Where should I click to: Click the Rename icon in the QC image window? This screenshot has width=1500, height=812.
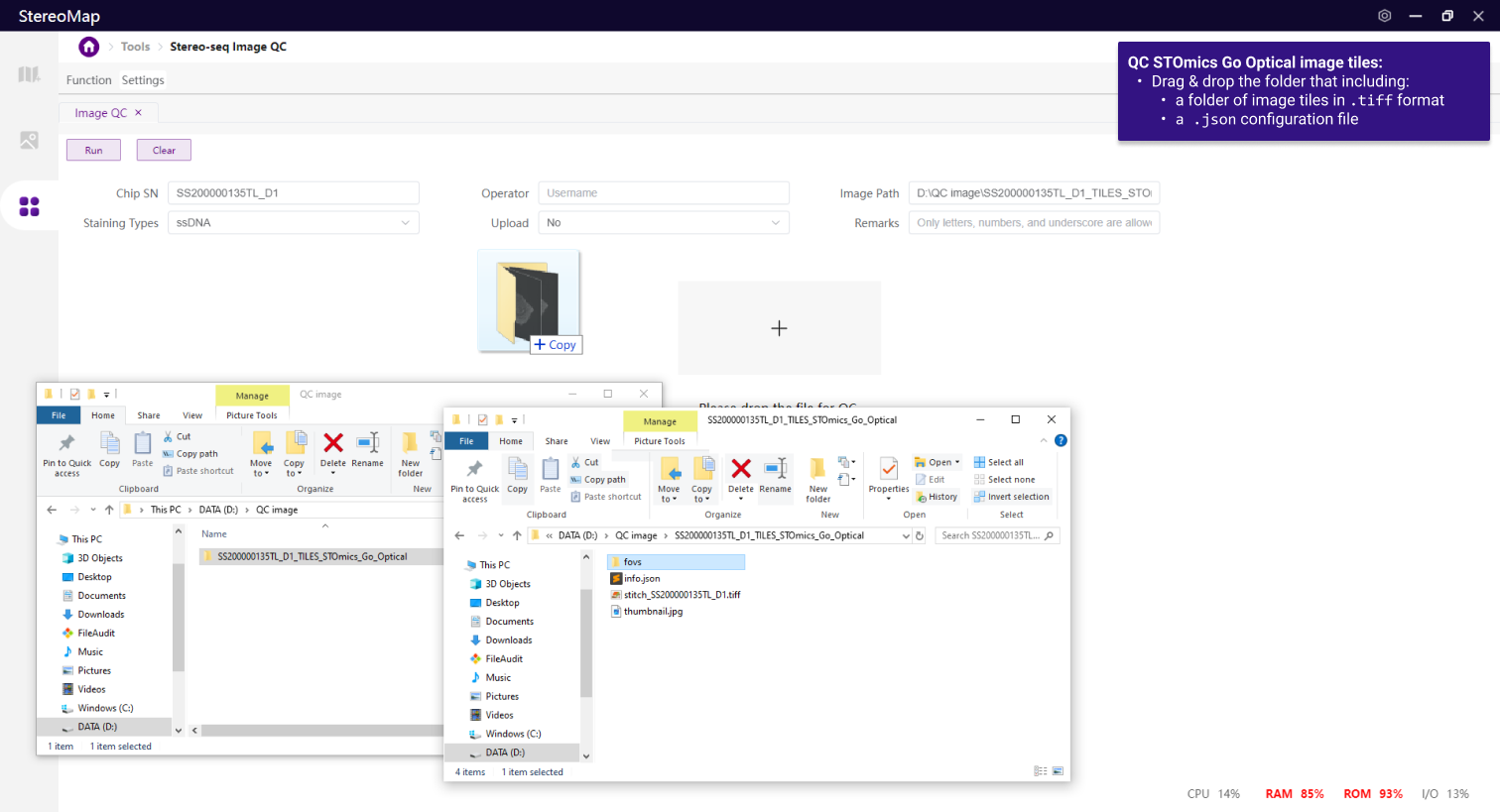tap(367, 443)
